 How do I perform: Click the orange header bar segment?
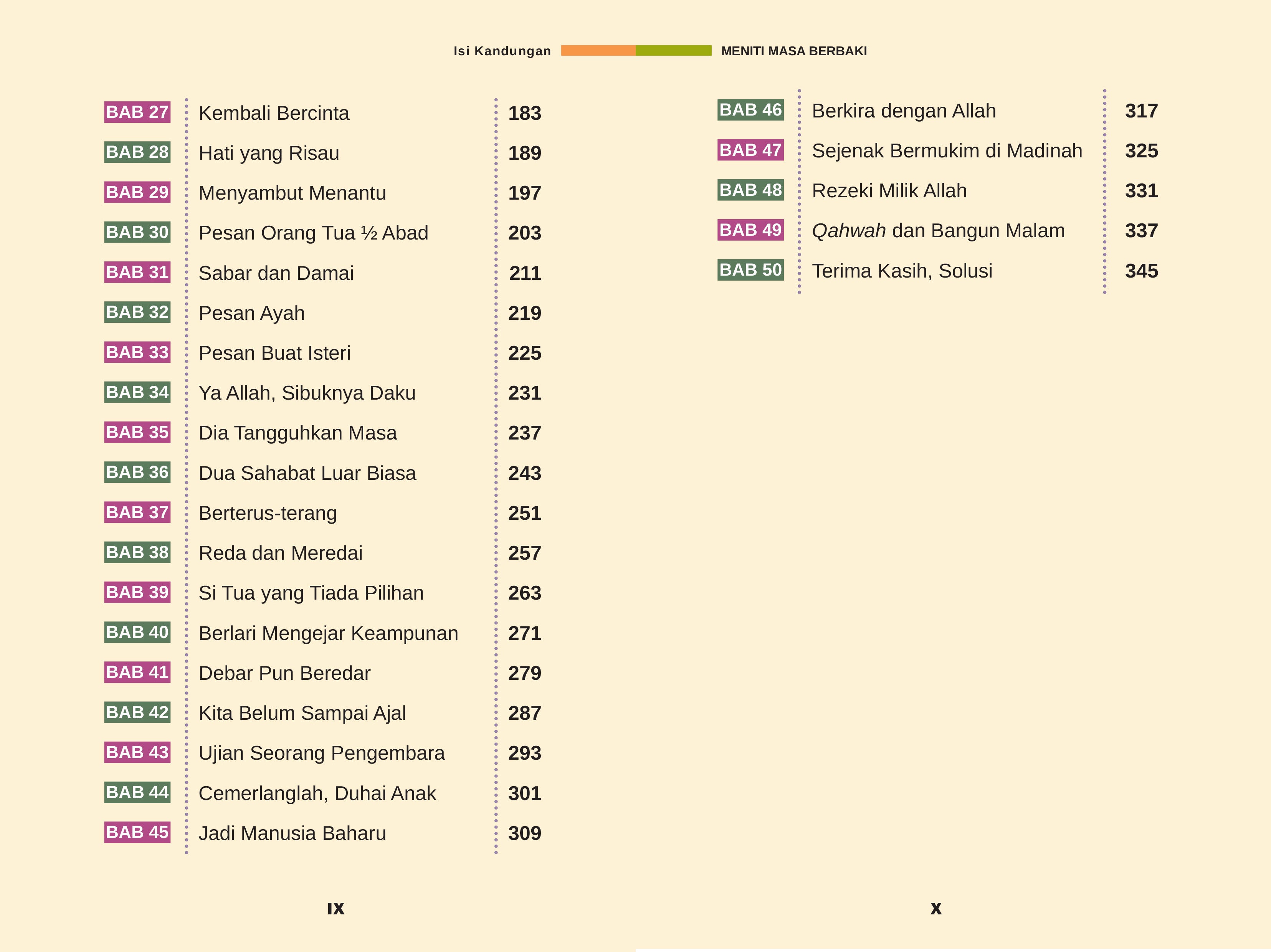point(598,51)
